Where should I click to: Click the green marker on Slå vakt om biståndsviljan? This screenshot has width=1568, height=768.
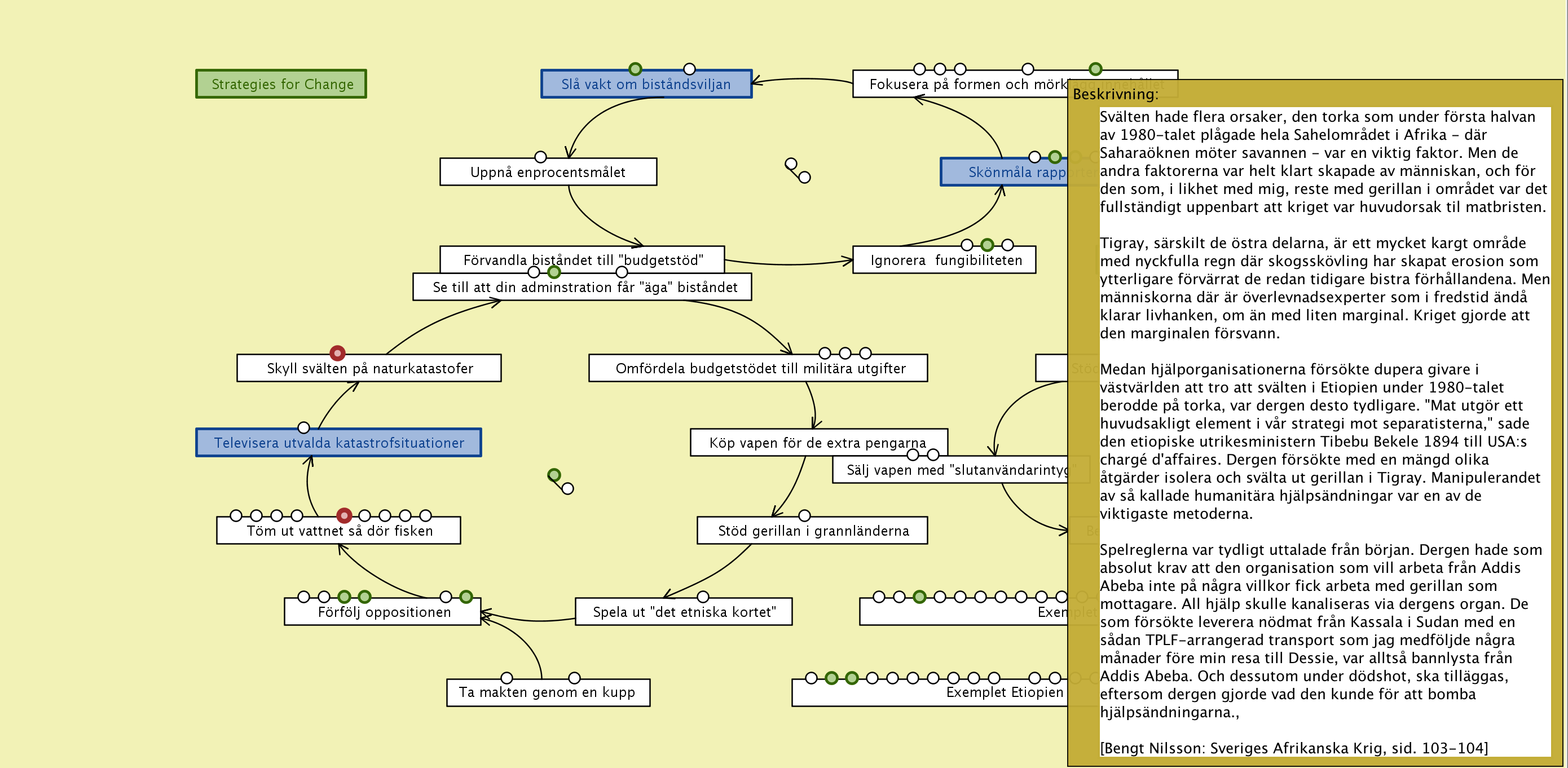pos(635,69)
